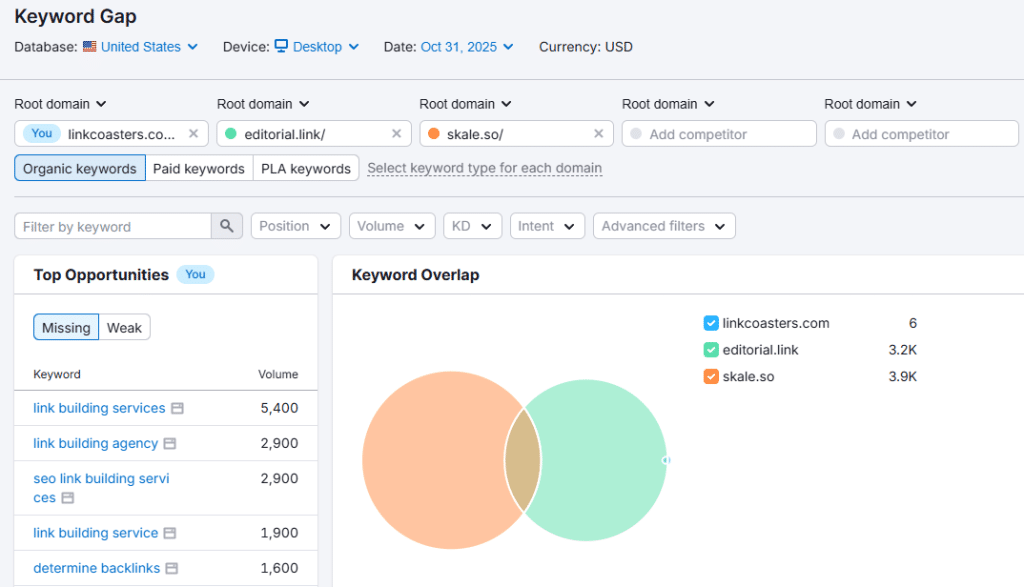Switch to the PLA keywords tab
This screenshot has width=1024, height=587.
(x=306, y=168)
